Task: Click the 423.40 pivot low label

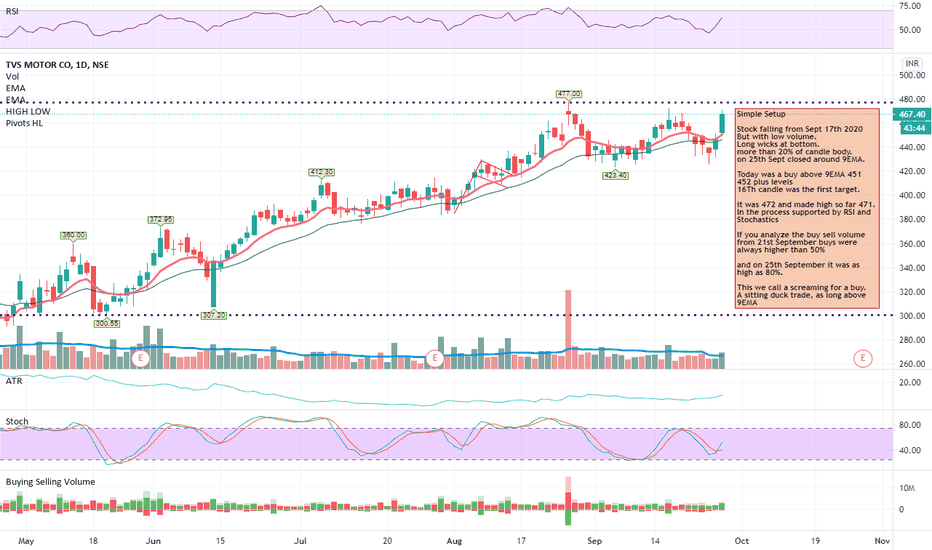Action: click(x=615, y=175)
